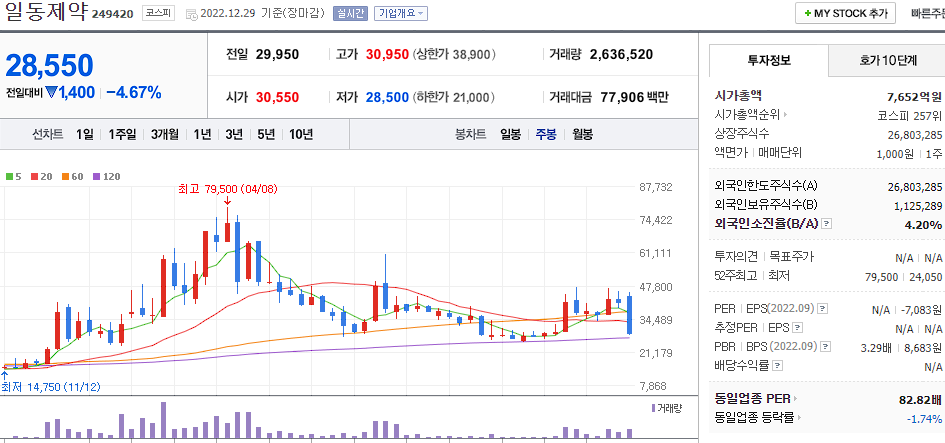Click 저가 value 28,500
The image size is (945, 443).
tap(387, 97)
